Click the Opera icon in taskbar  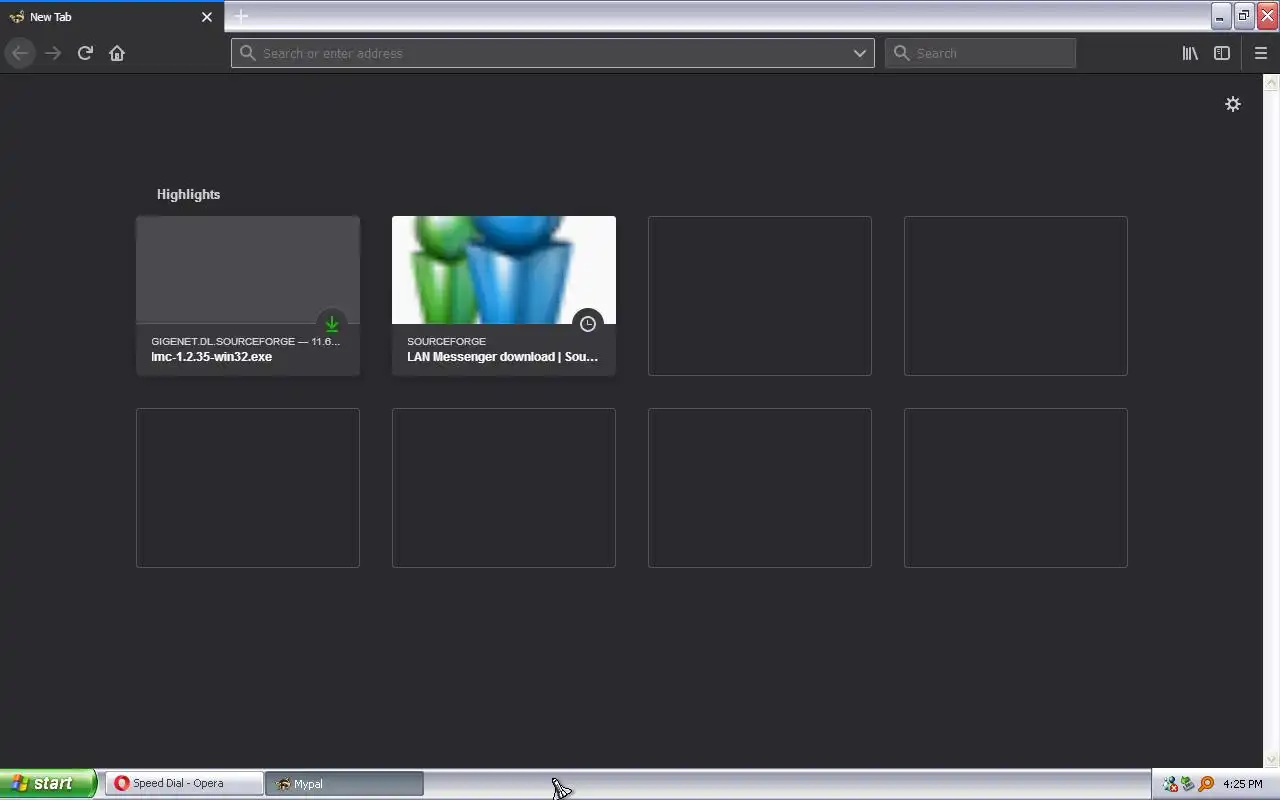(x=122, y=783)
